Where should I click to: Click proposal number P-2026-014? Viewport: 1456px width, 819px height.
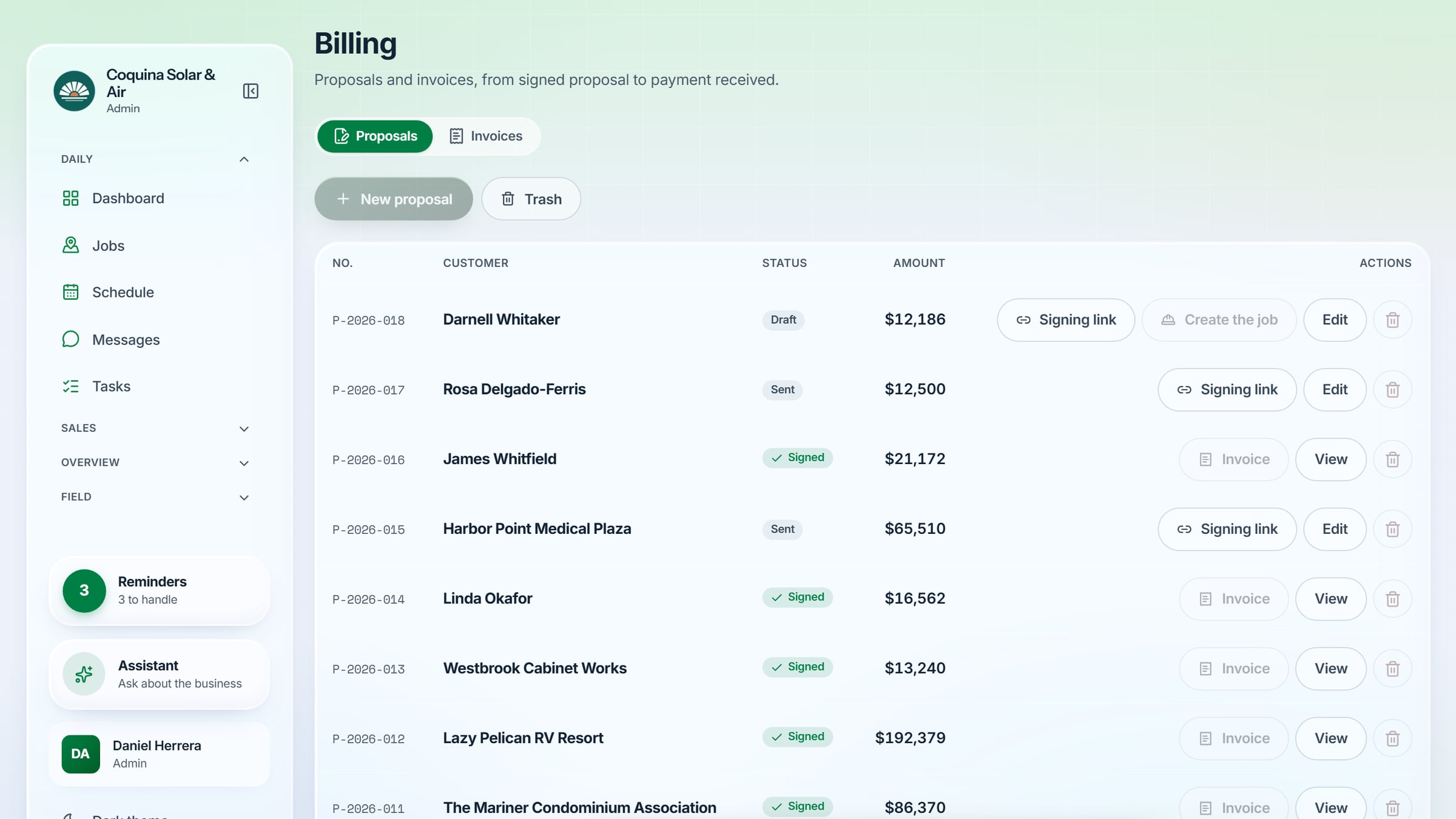point(368,599)
